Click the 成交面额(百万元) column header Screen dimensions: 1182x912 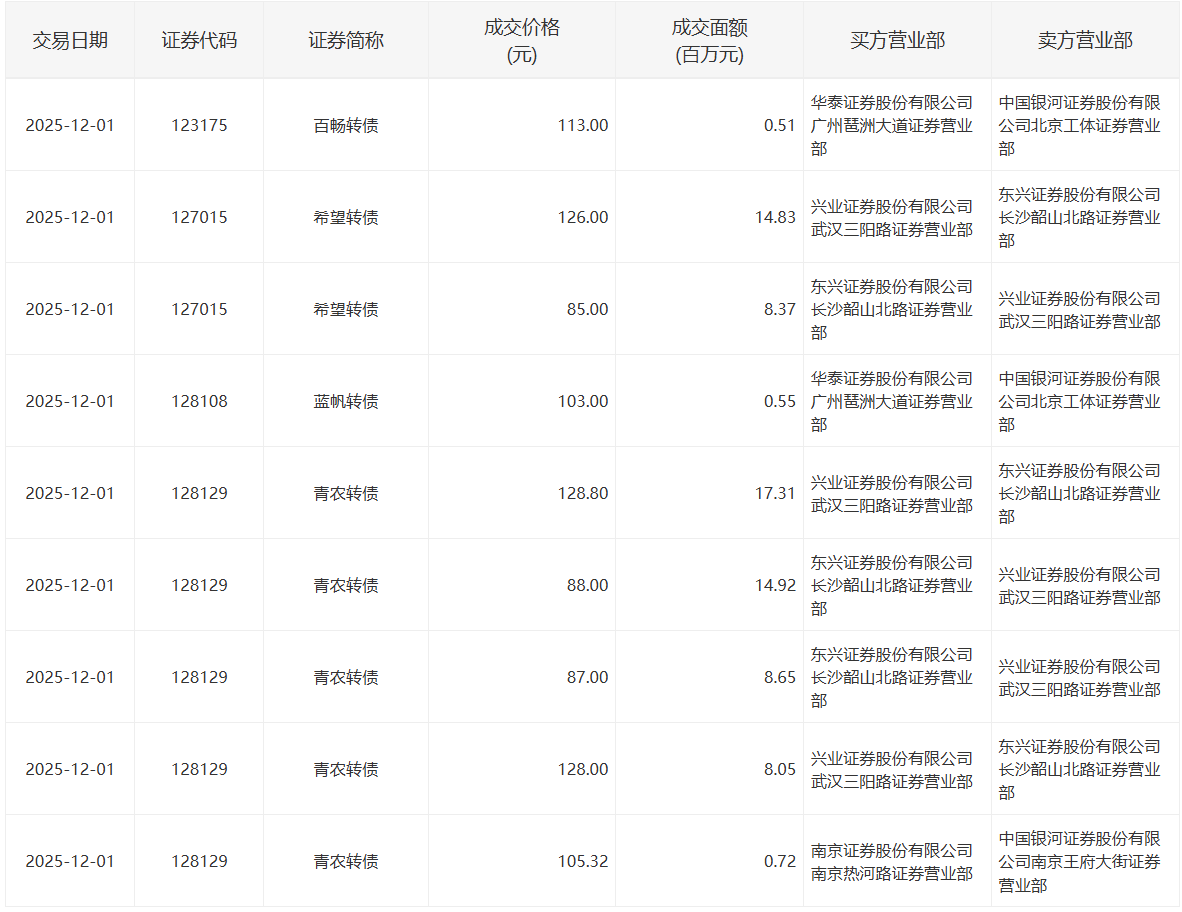709,41
